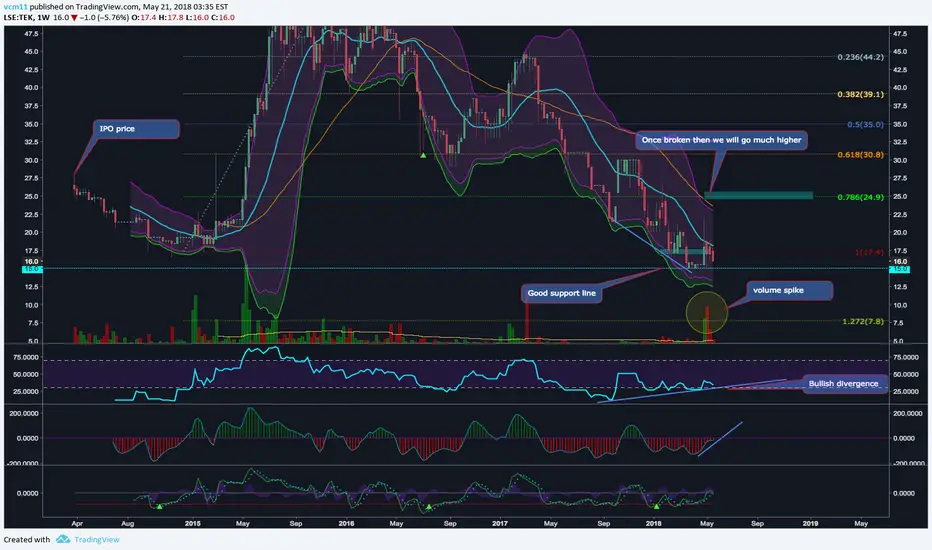Open the TradingView link in the footer
932x550 pixels.
[97, 539]
